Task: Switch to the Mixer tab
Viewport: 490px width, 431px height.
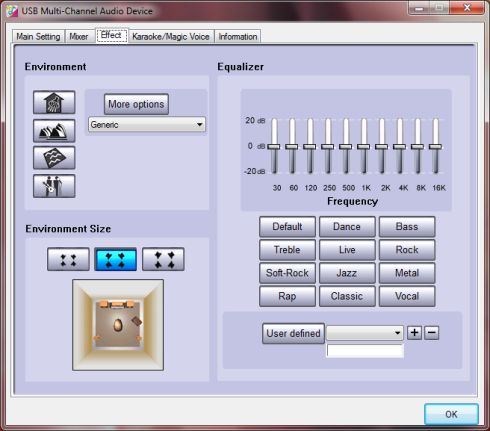Action: point(79,36)
